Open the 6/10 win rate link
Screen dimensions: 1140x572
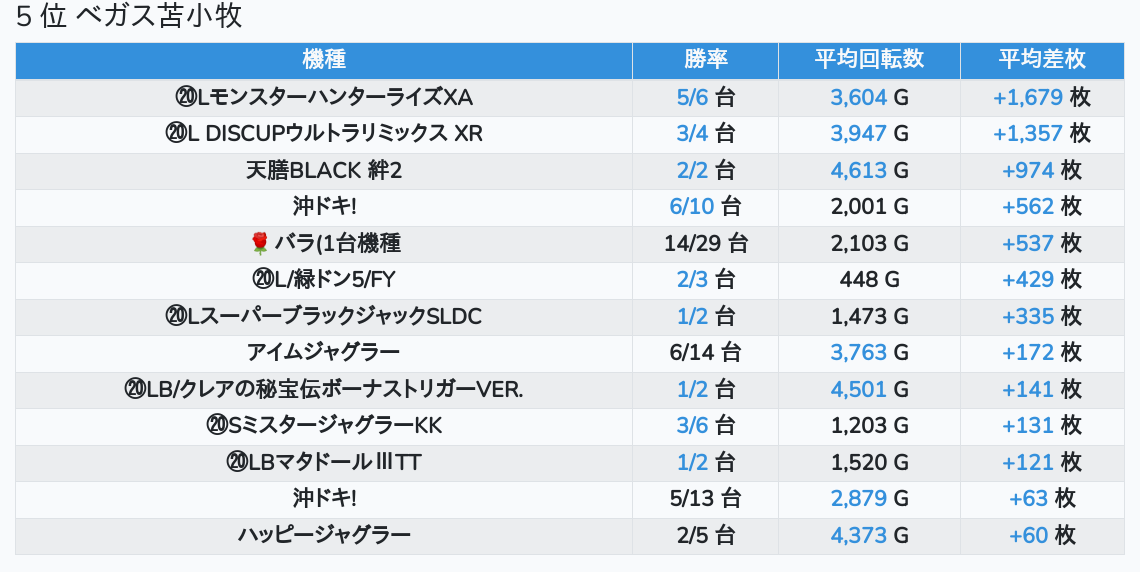point(692,207)
